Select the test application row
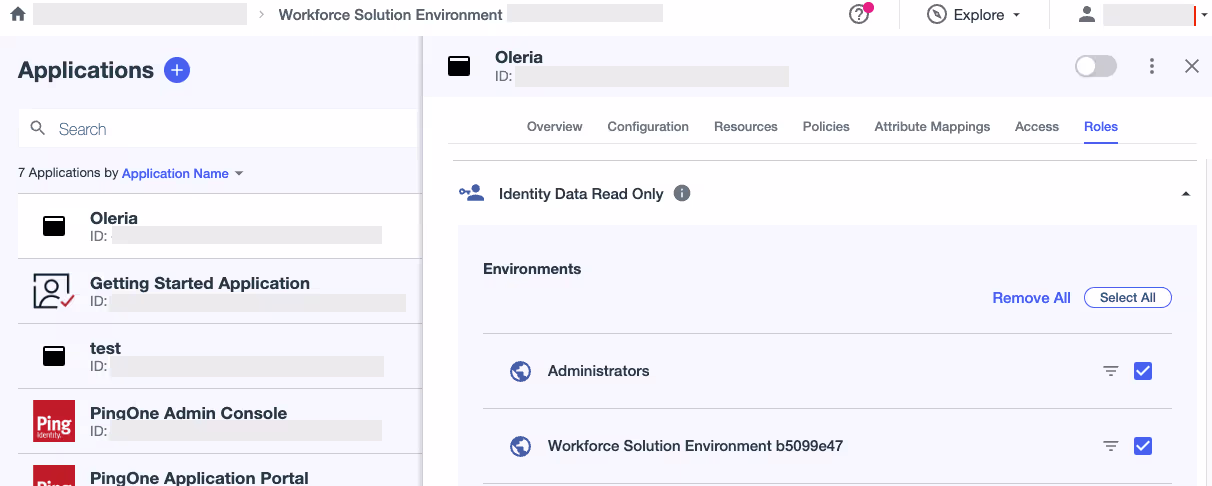1212x486 pixels. coord(218,356)
